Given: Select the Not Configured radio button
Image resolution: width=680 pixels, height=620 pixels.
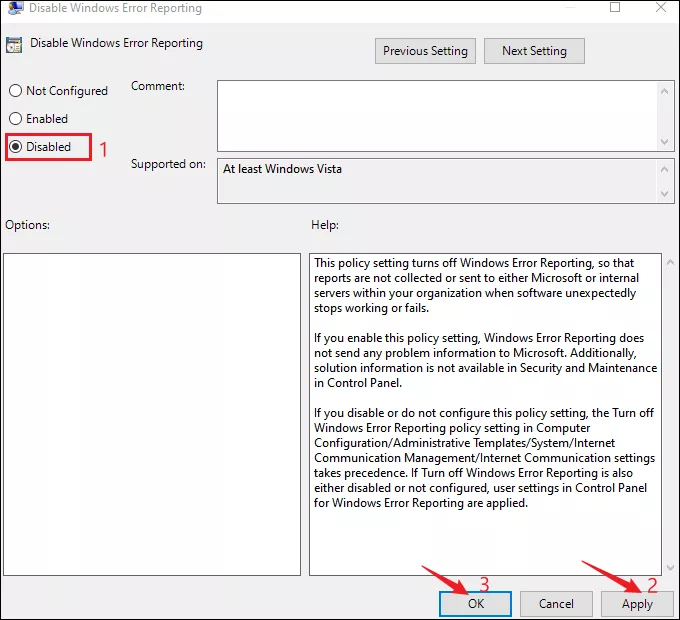Looking at the screenshot, I should pyautogui.click(x=16, y=91).
